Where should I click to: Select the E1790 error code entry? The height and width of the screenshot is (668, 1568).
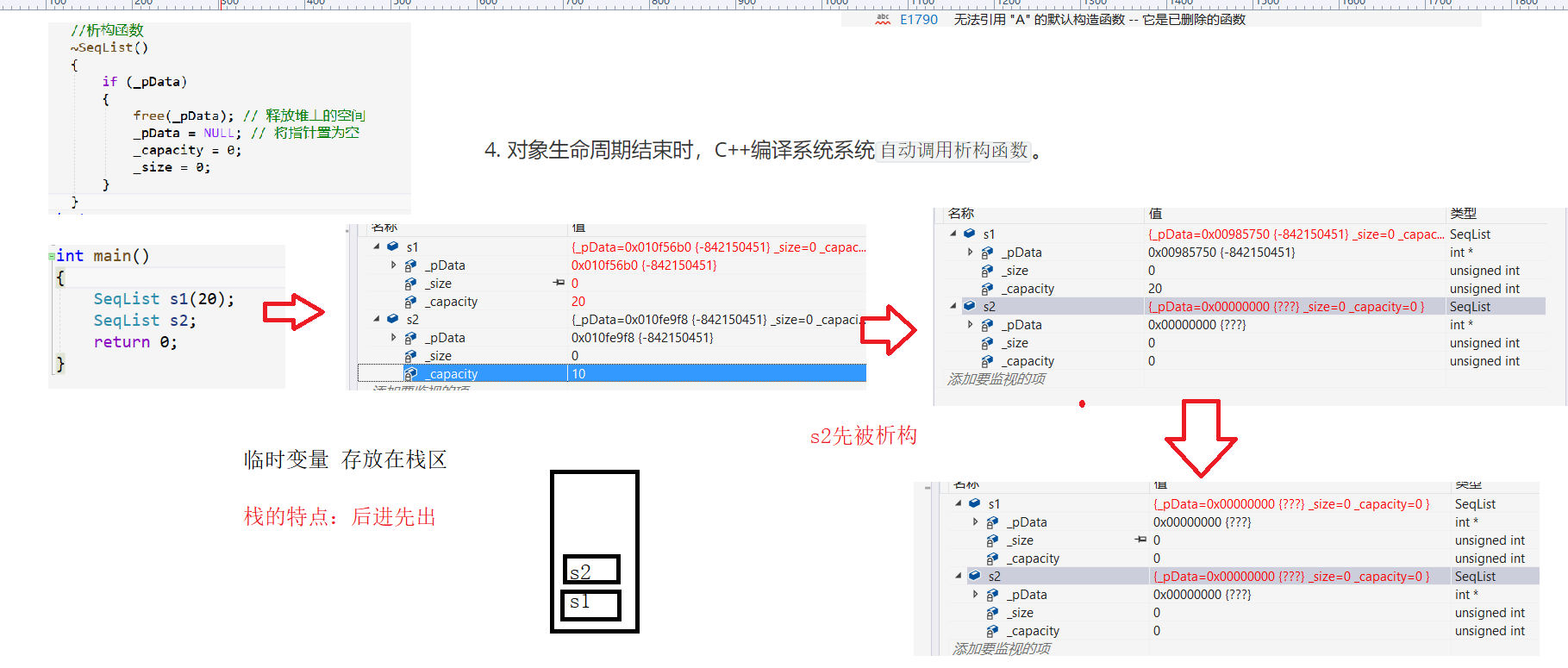tap(919, 20)
